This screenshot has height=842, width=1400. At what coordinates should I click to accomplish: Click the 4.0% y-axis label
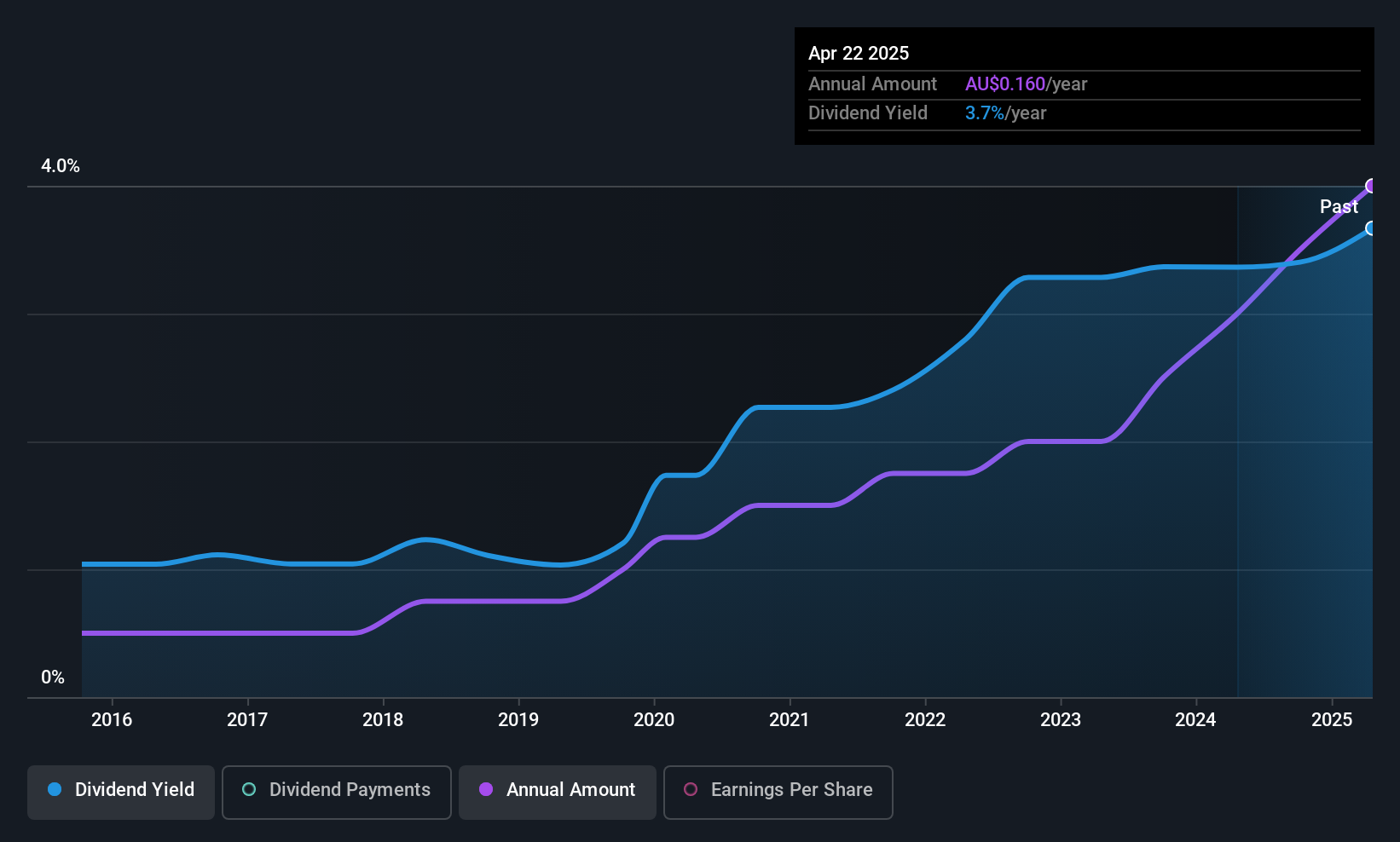pyautogui.click(x=61, y=166)
